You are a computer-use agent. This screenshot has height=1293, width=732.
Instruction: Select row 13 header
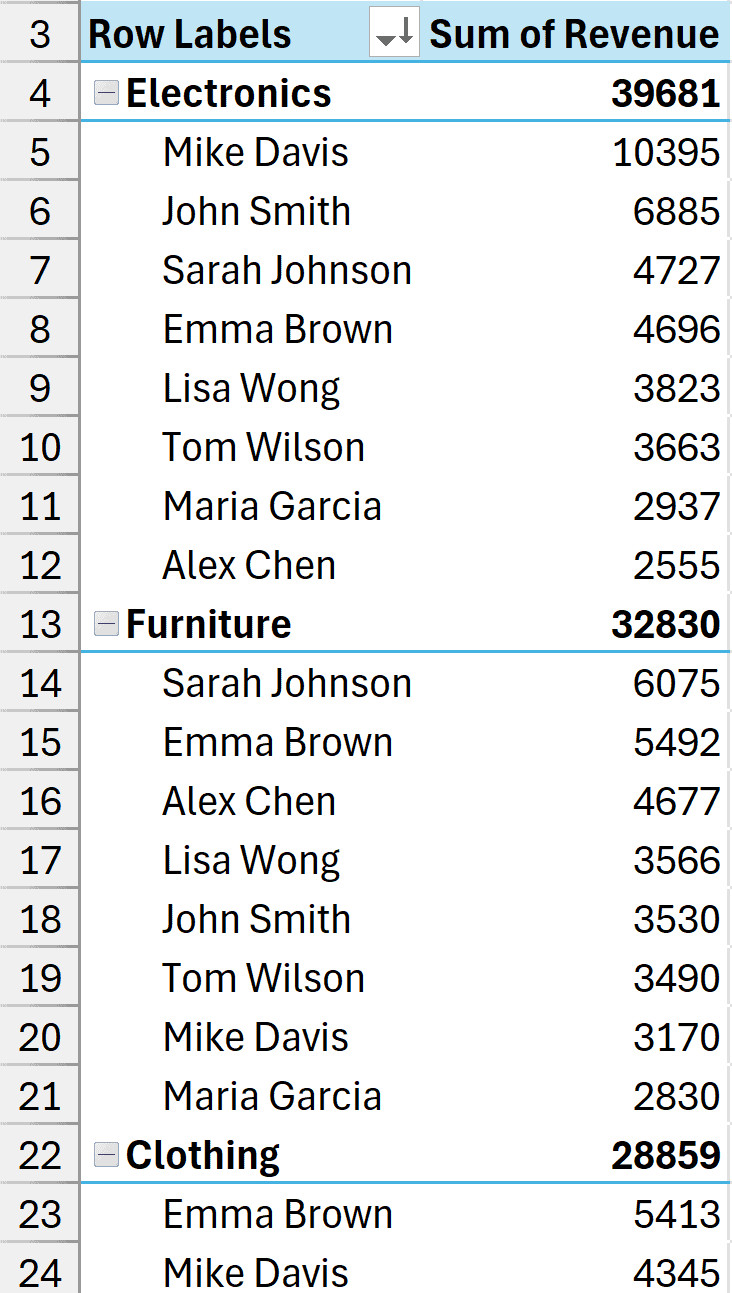click(x=40, y=624)
